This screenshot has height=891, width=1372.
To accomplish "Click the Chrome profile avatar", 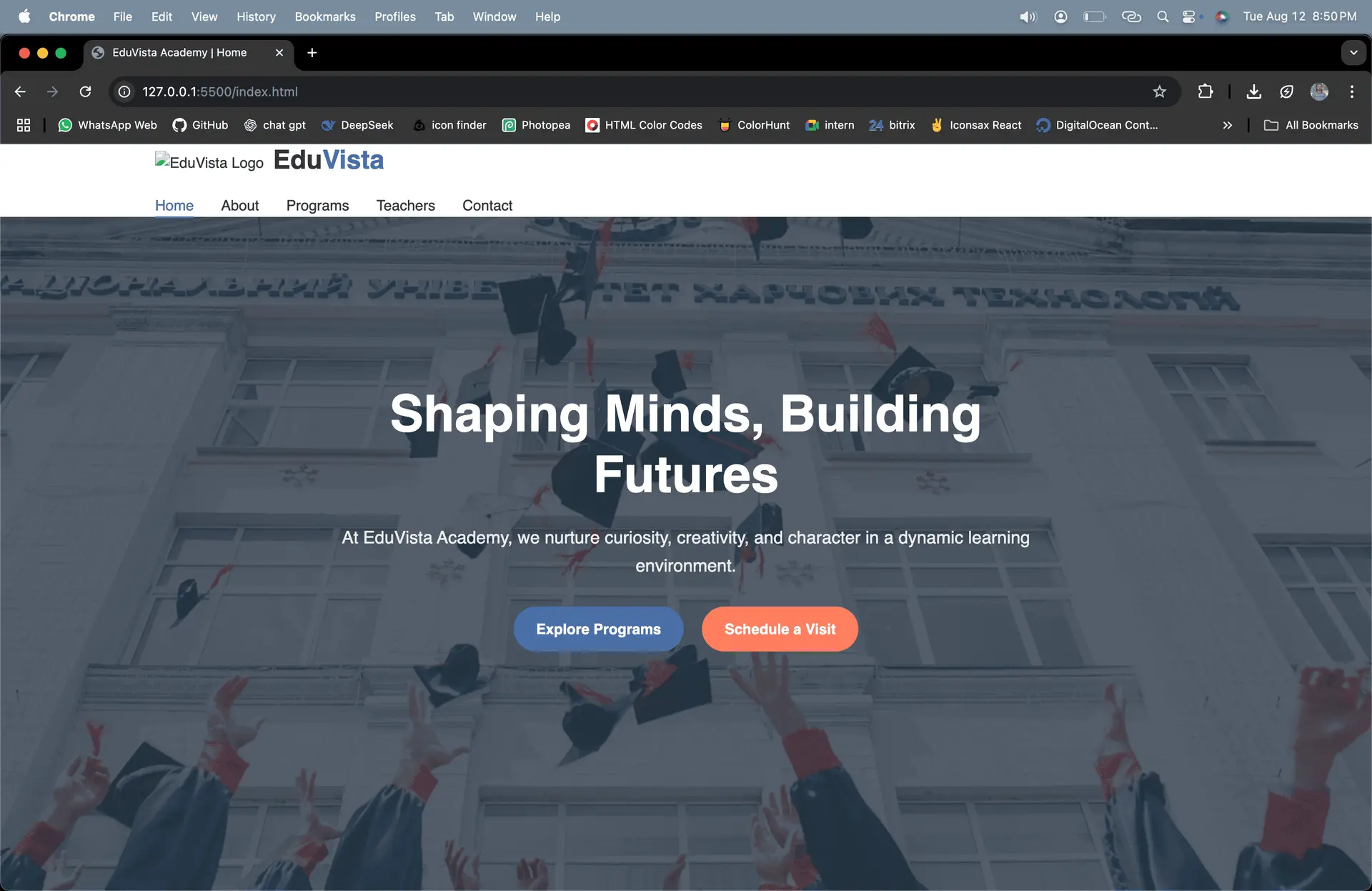I will (1319, 91).
